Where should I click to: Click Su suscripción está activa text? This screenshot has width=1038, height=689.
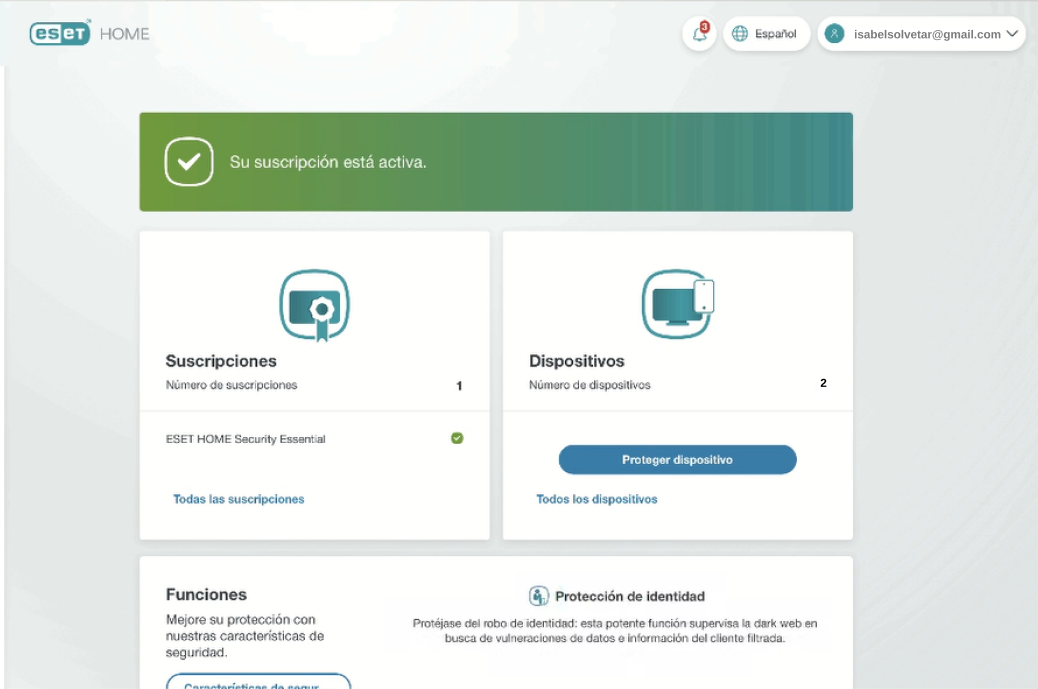(x=328, y=162)
